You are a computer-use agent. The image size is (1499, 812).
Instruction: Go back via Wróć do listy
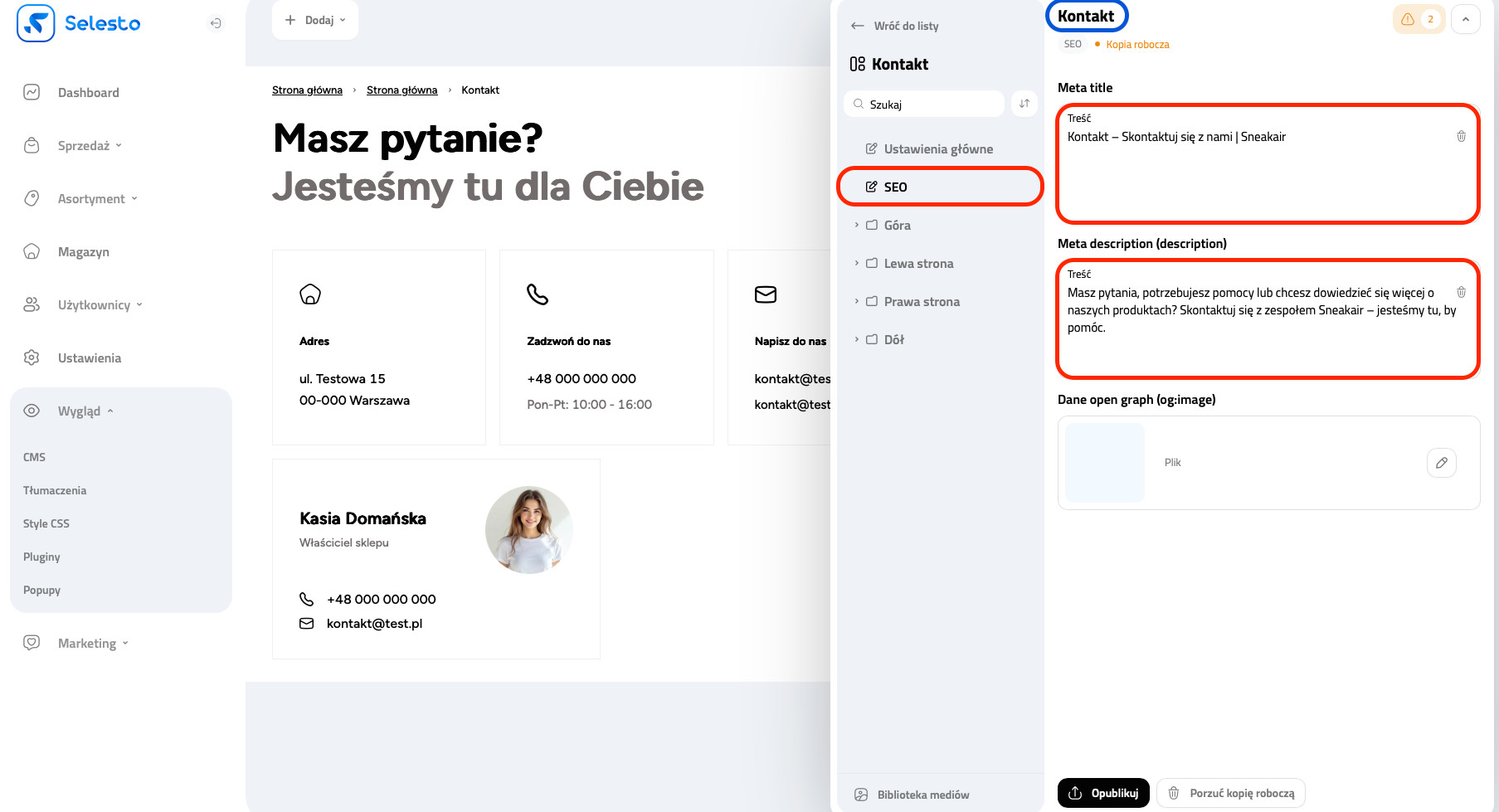click(896, 26)
